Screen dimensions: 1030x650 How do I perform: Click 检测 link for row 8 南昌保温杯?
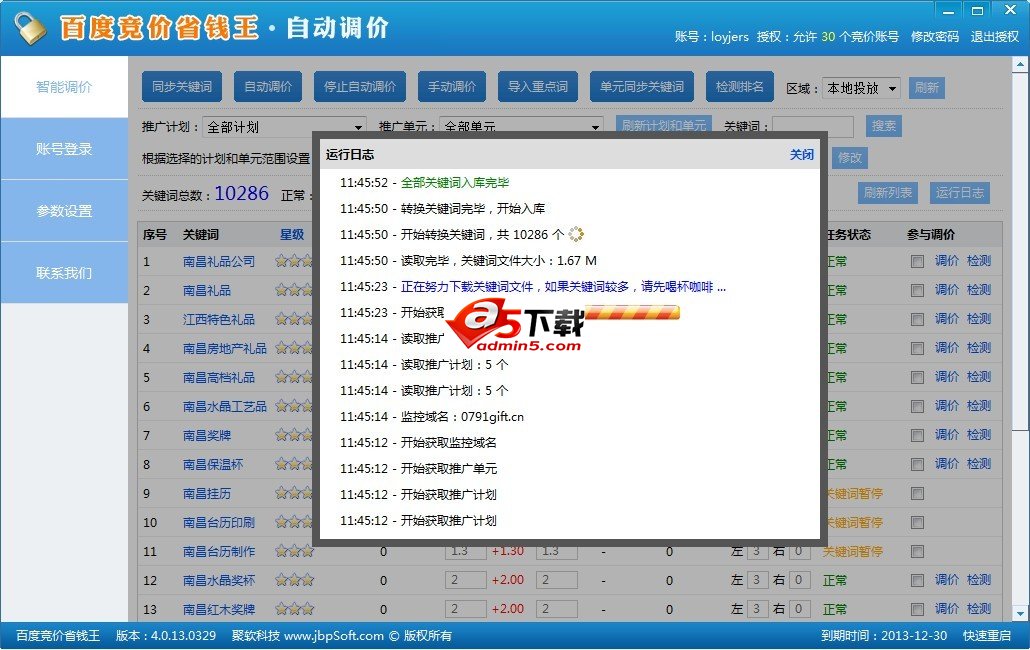979,464
